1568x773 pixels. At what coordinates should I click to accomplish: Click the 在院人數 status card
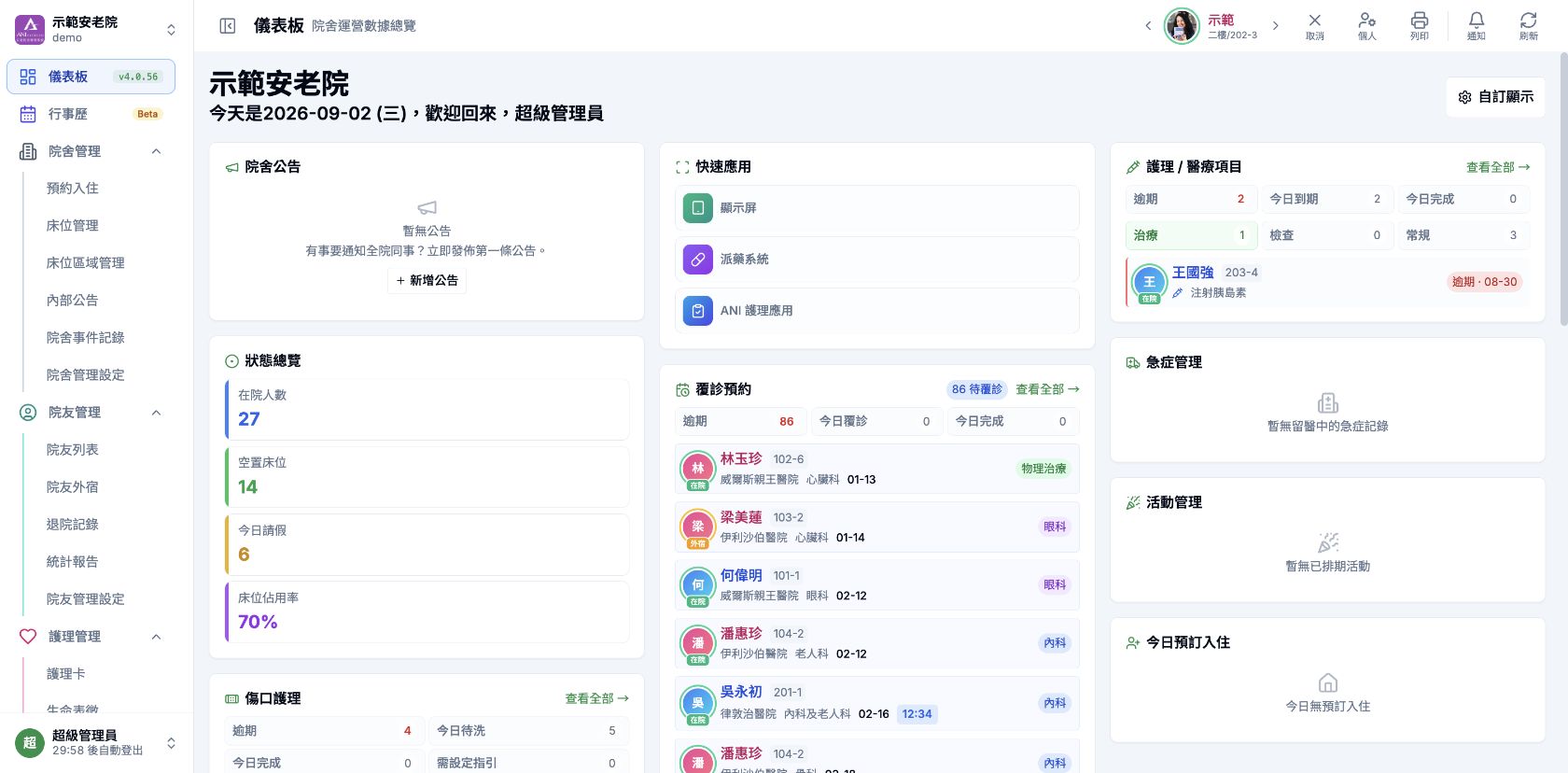pyautogui.click(x=427, y=409)
